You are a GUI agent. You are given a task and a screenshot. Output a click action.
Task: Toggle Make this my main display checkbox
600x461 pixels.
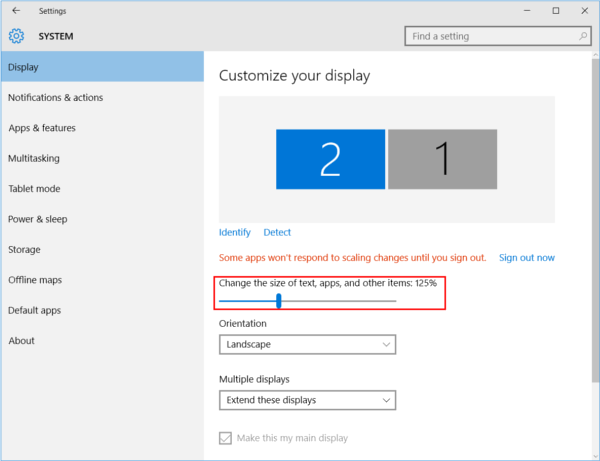[x=225, y=438]
